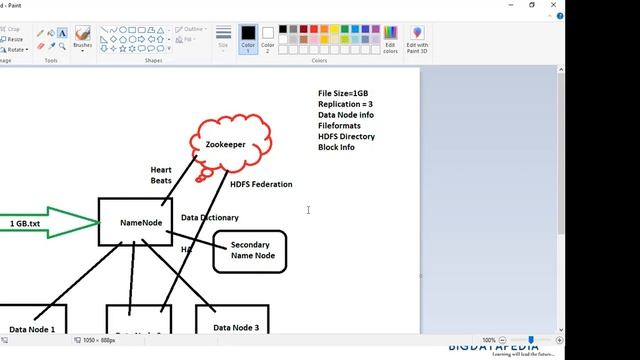Click the 'Secondary Name Node' label

click(253, 250)
